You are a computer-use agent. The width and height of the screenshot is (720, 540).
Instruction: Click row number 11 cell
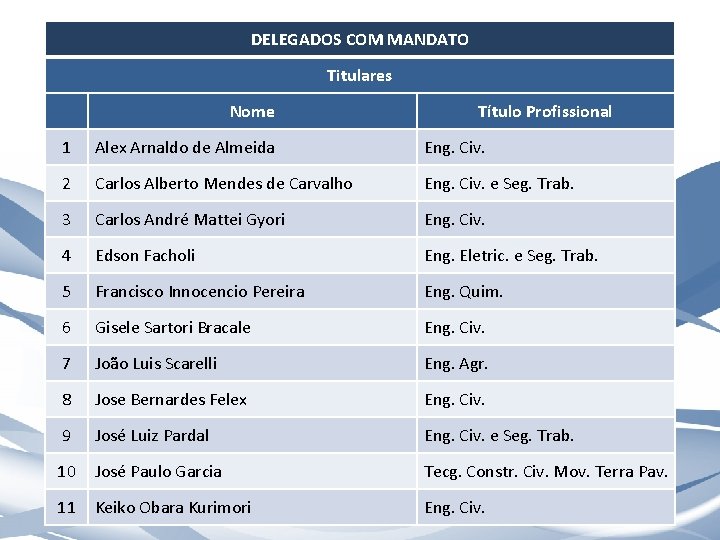click(x=66, y=507)
